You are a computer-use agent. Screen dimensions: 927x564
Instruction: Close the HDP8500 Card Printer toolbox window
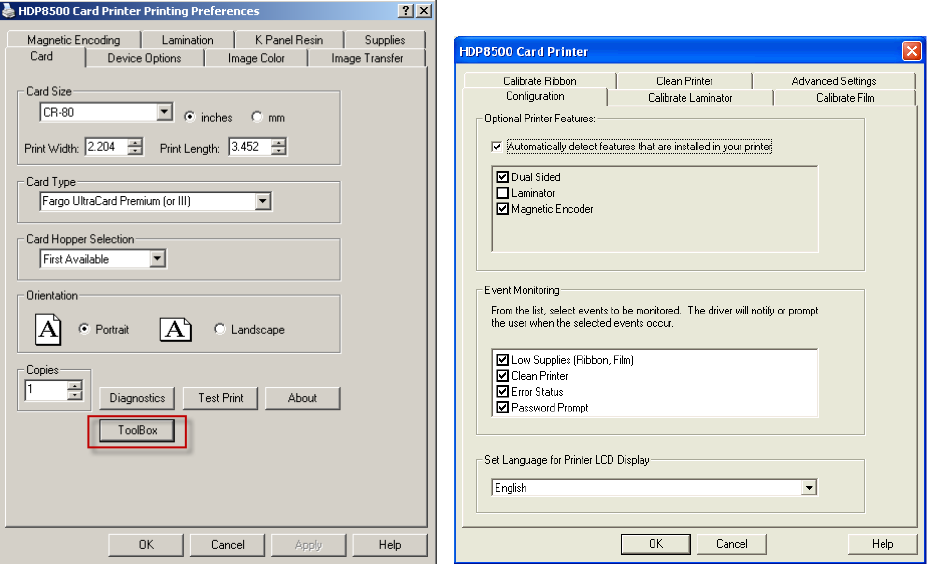912,51
